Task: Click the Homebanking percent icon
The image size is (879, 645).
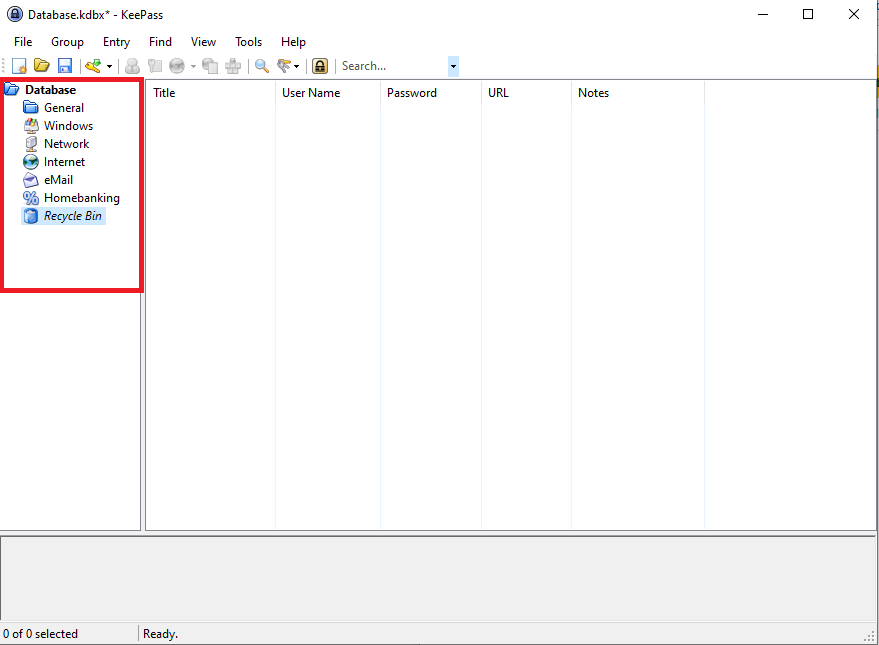Action: 29,197
